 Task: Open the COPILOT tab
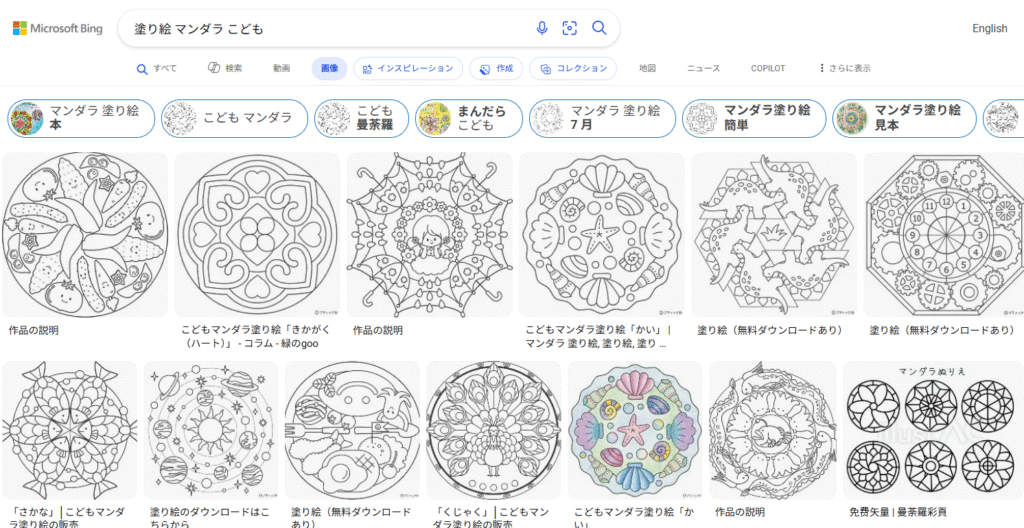click(x=768, y=68)
